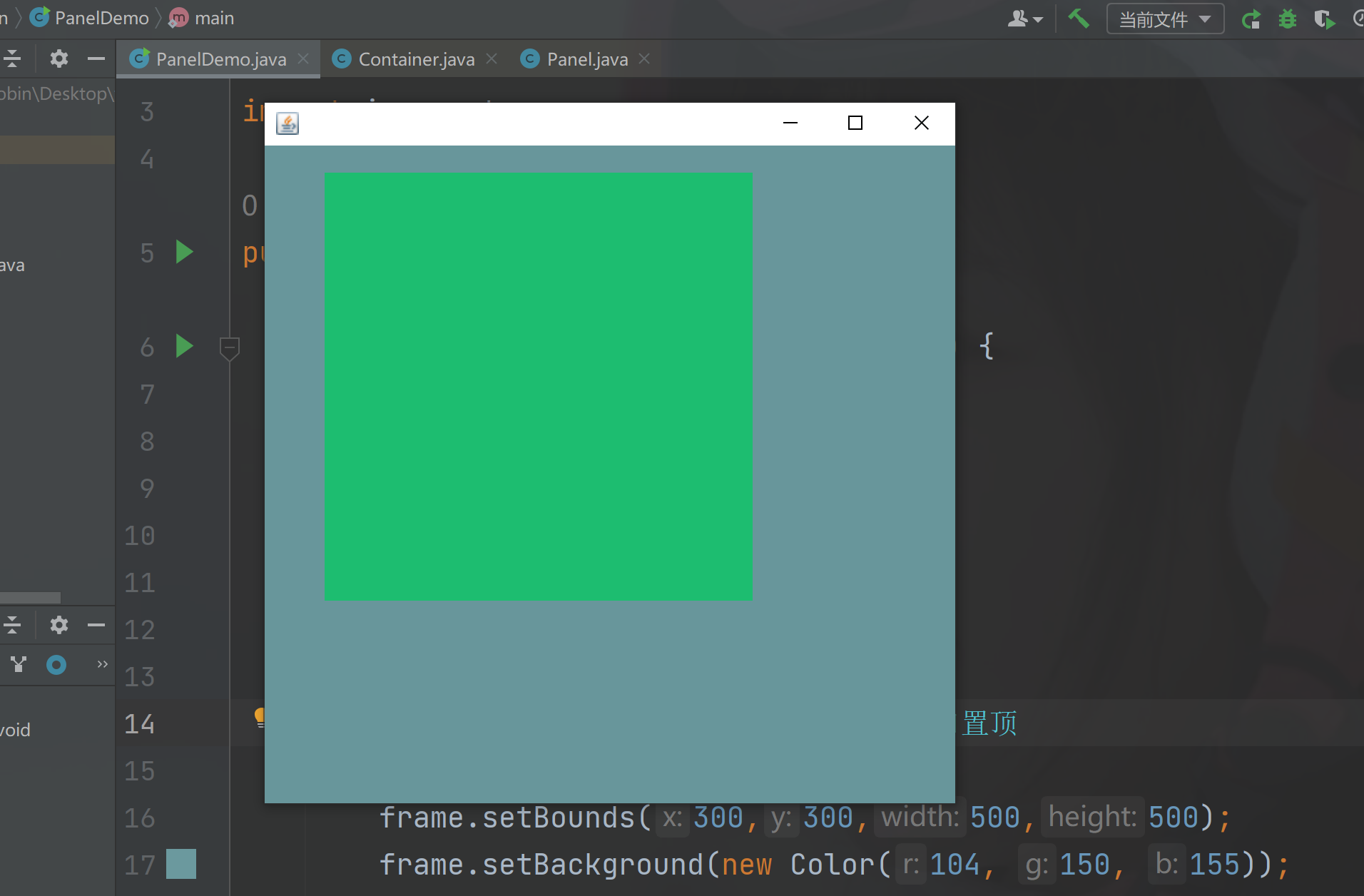Open the 当前文件 run configuration dropdown
Image resolution: width=1364 pixels, height=896 pixels.
1165,19
